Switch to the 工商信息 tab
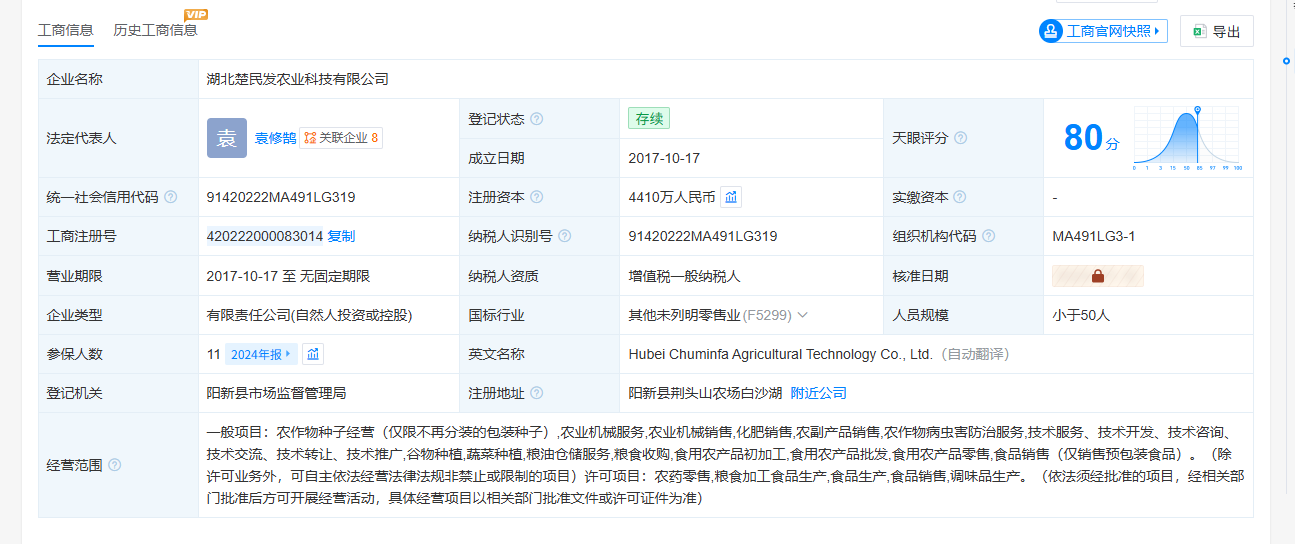This screenshot has width=1295, height=544. click(x=66, y=30)
